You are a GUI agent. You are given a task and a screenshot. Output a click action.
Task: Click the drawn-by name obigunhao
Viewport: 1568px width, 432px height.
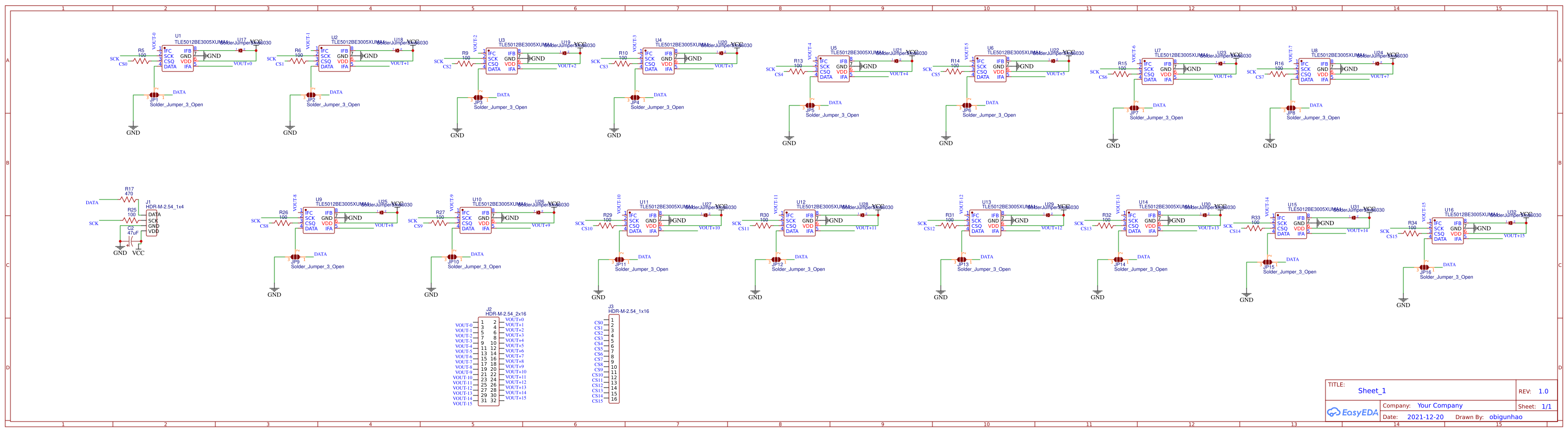[x=1506, y=417]
